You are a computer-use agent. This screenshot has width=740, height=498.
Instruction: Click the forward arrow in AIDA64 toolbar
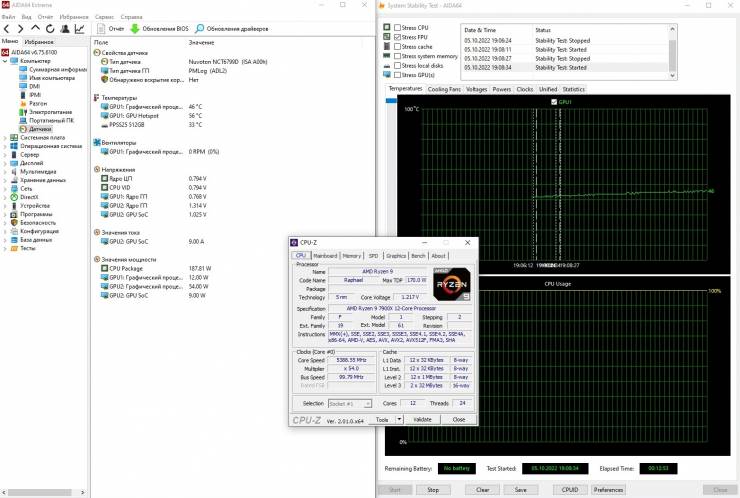[20, 29]
